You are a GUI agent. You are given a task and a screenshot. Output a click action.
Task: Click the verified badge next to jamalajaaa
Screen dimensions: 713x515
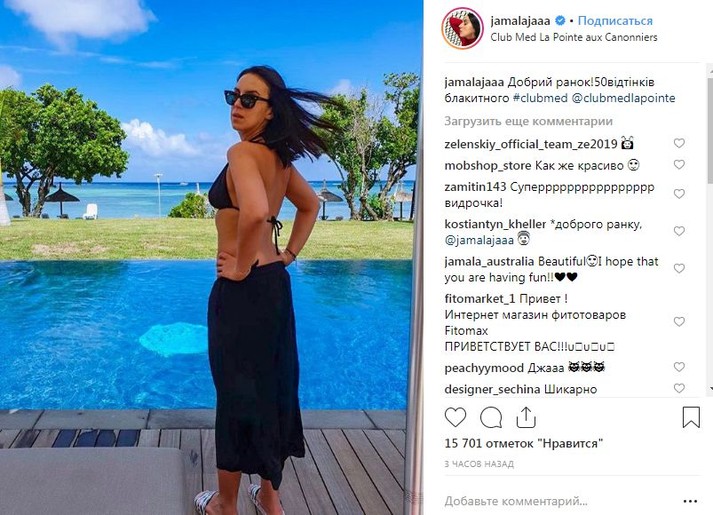pyautogui.click(x=560, y=20)
